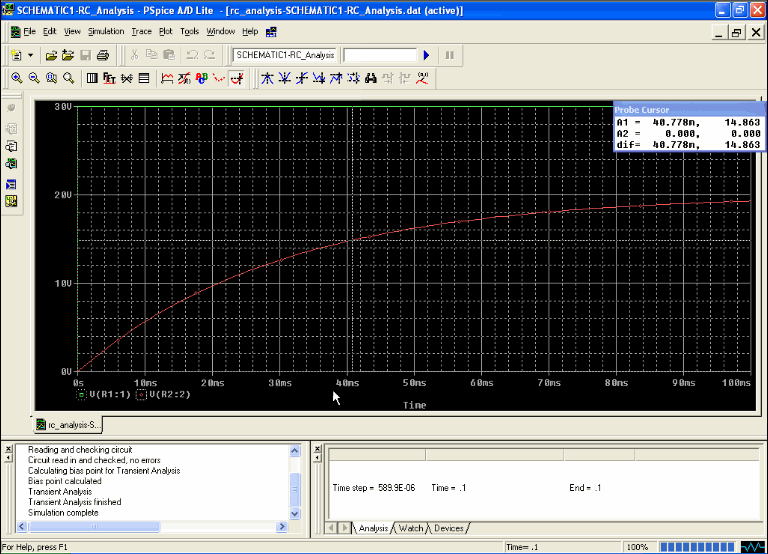Click the Zoom Fit toolbar icon
Screen dimensions: 768x554
point(68,77)
